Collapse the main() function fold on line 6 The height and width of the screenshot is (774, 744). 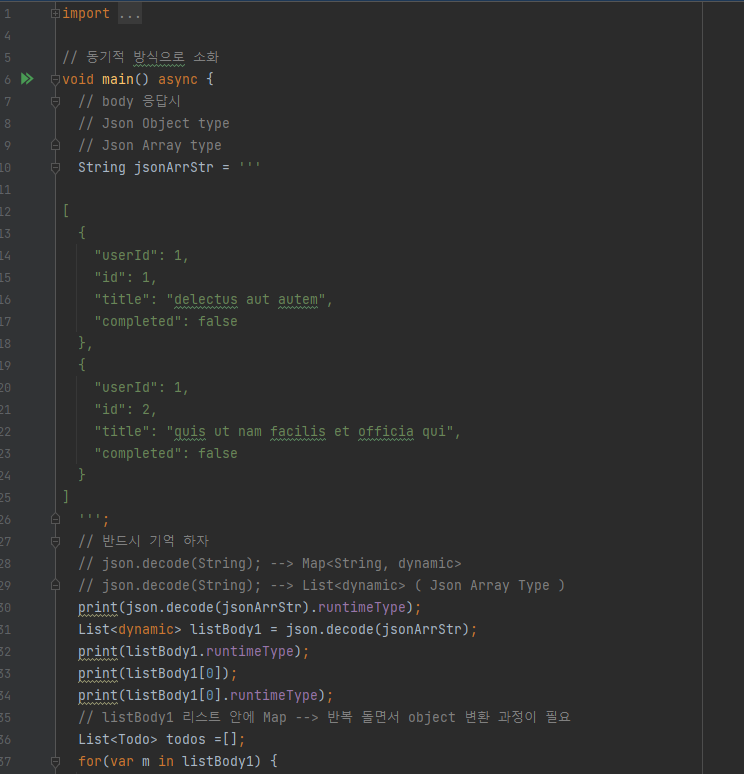(55, 79)
